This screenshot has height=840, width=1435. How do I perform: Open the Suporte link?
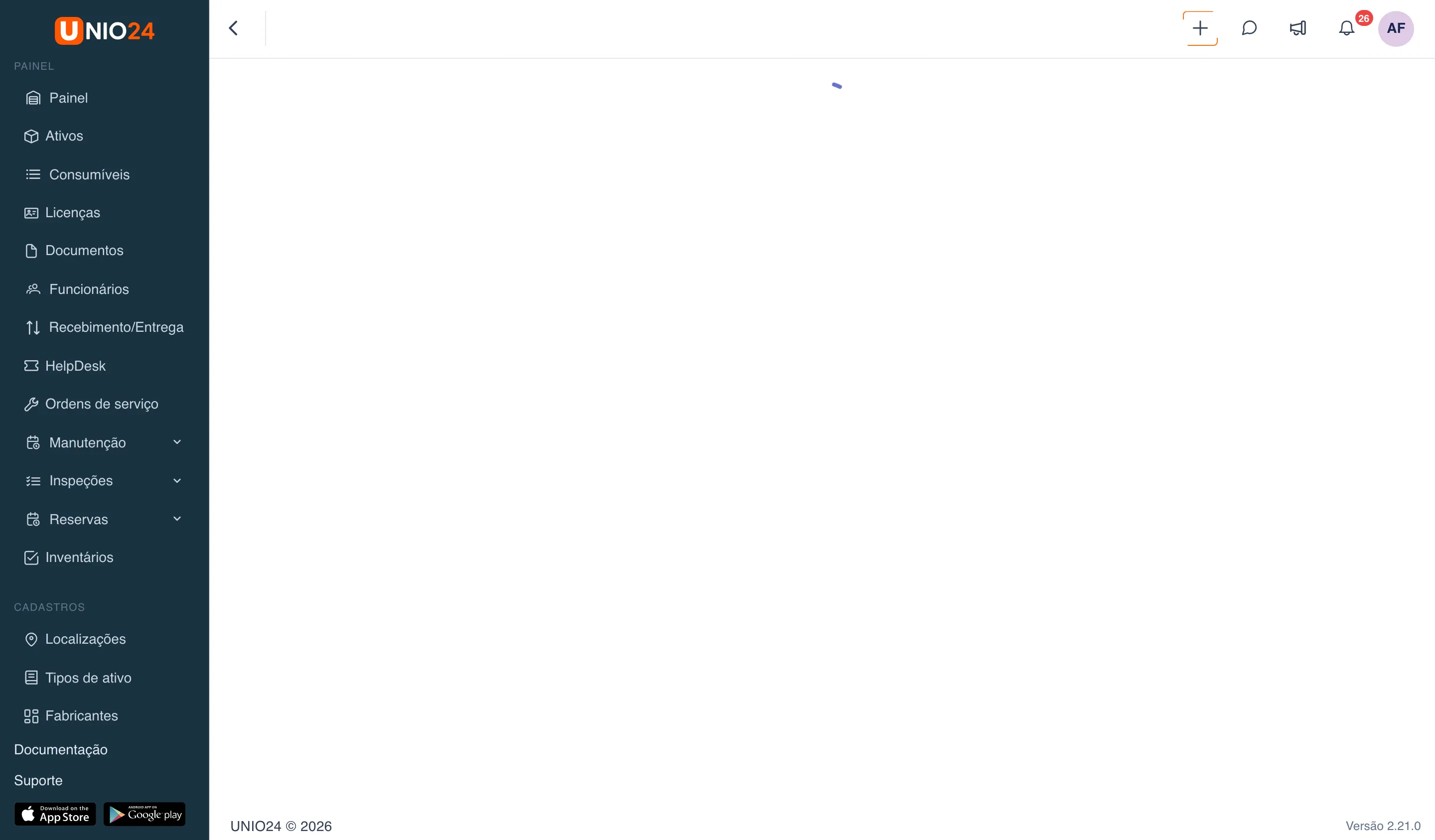38,780
